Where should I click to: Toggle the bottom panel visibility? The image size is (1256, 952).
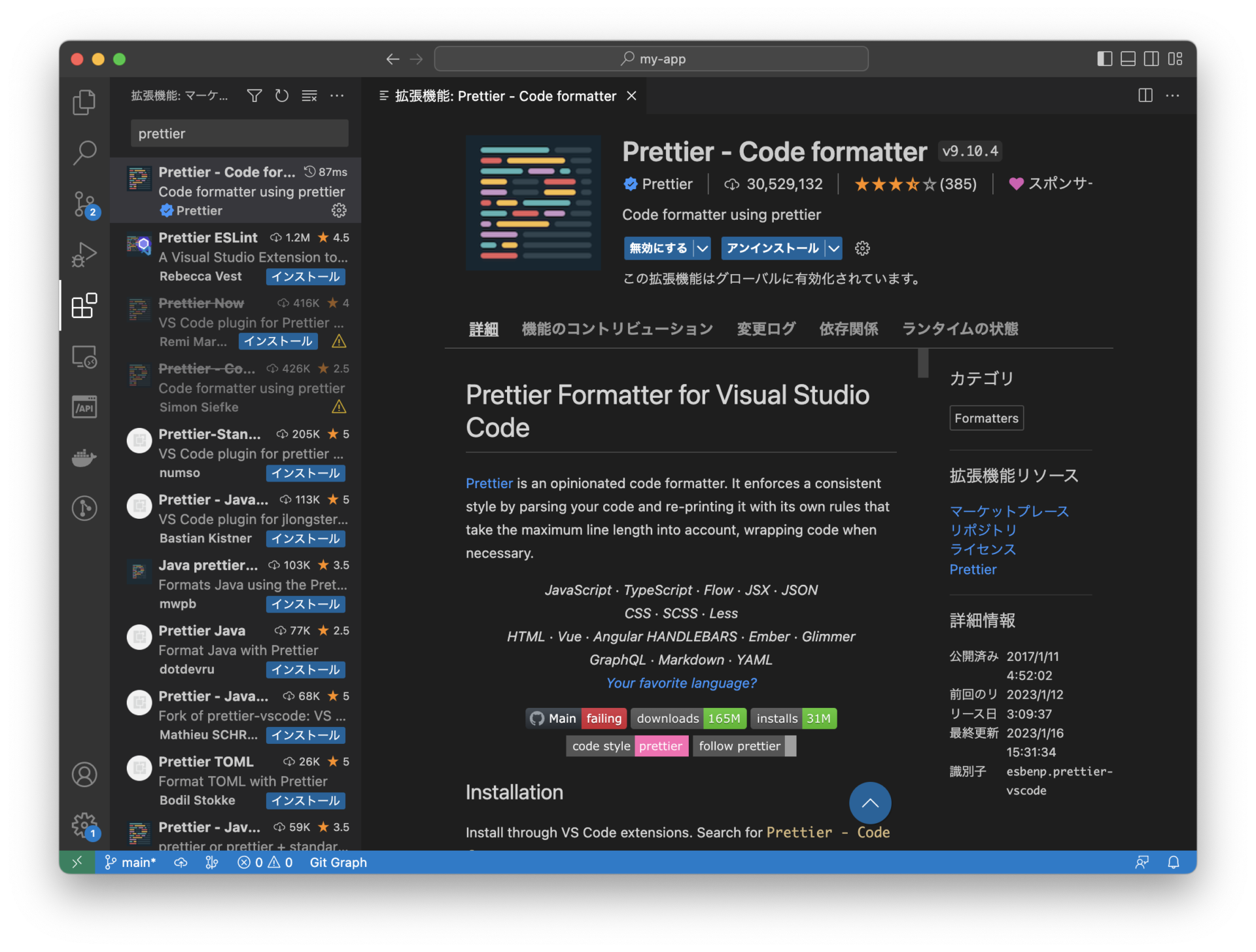[x=1127, y=58]
